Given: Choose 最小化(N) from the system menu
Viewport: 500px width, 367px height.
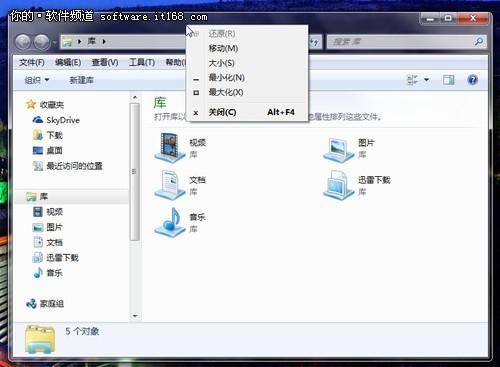Looking at the screenshot, I should point(247,78).
